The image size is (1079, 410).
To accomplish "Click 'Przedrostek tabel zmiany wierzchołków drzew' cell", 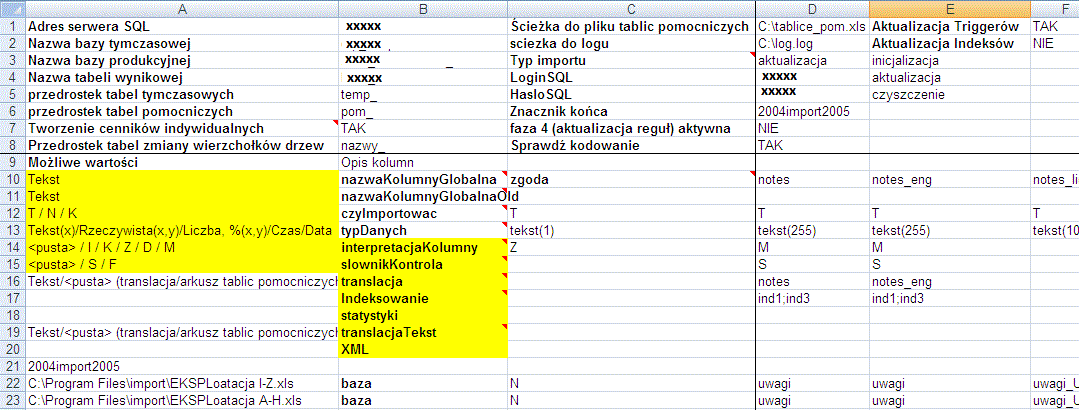I will click(182, 146).
